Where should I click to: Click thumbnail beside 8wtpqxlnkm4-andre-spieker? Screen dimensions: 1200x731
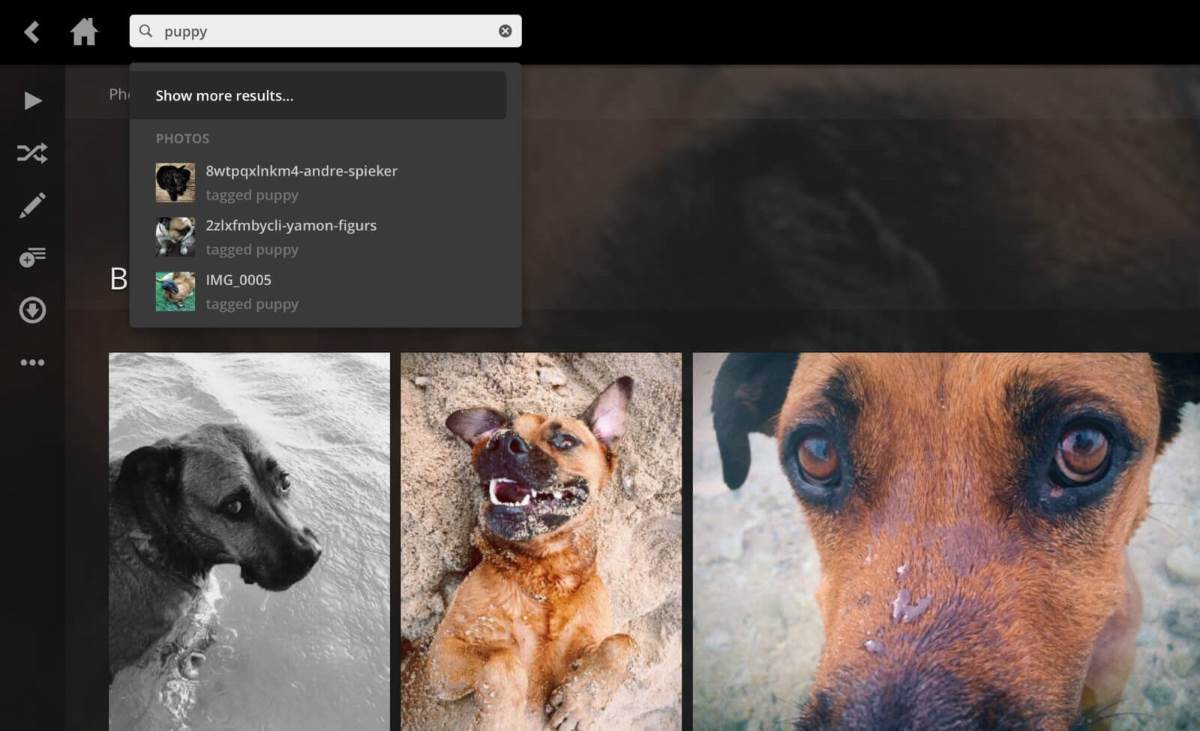(175, 182)
